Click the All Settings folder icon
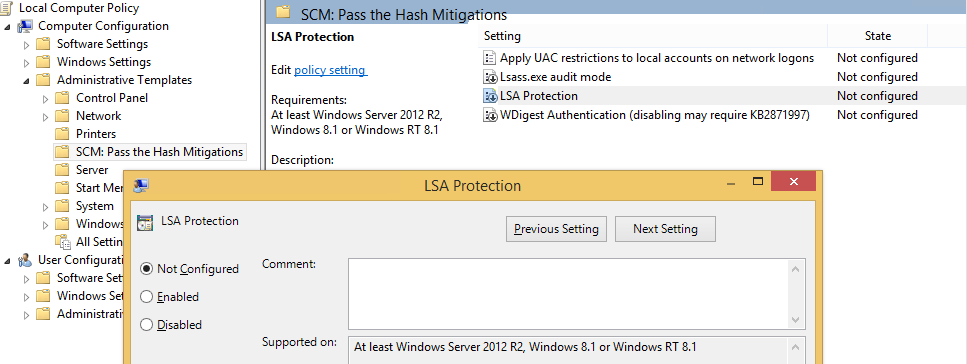Viewport: 967px width, 364px height. coord(62,241)
